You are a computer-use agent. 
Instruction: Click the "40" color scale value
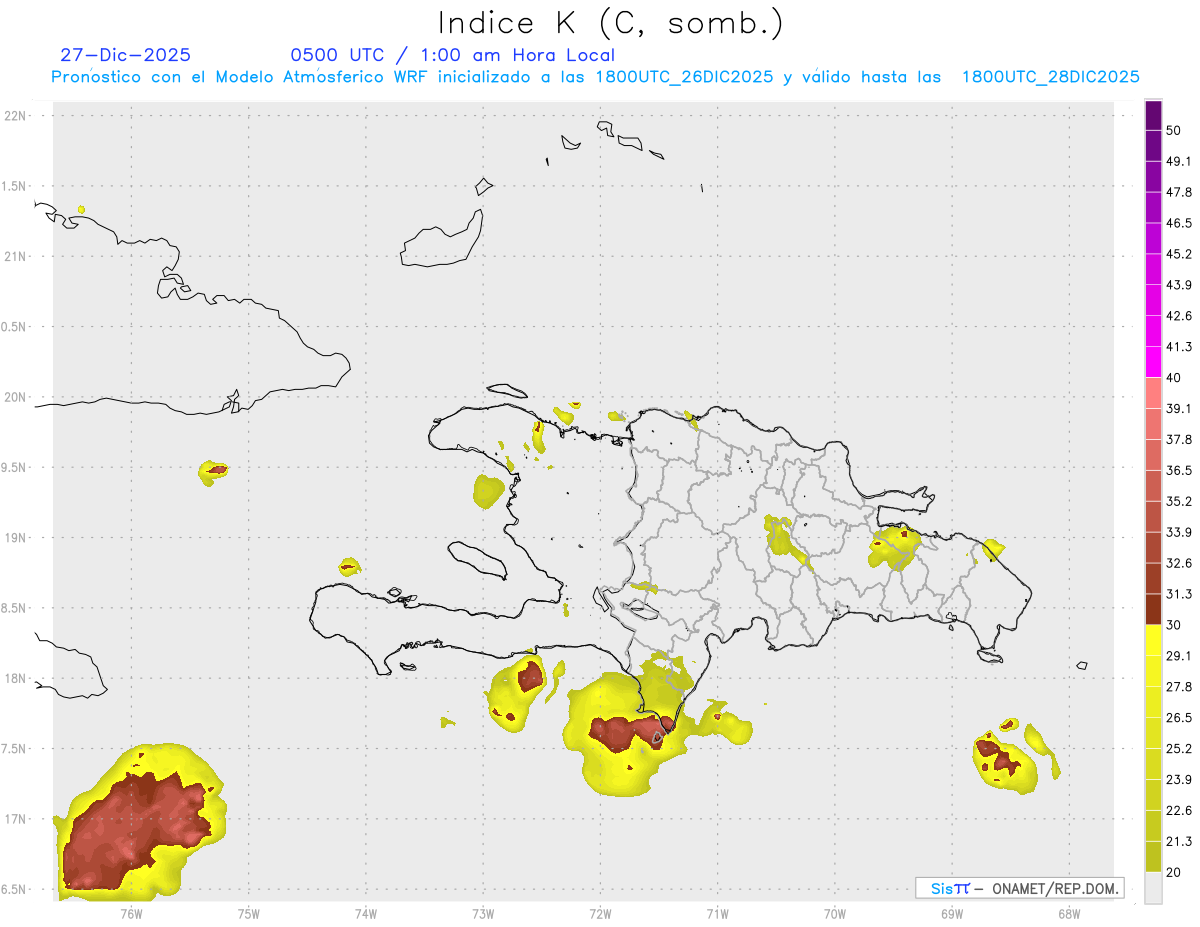coord(1174,378)
